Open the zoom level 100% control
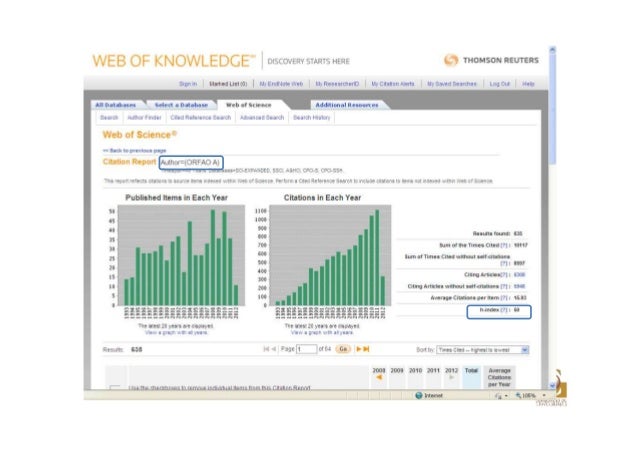 [531, 395]
